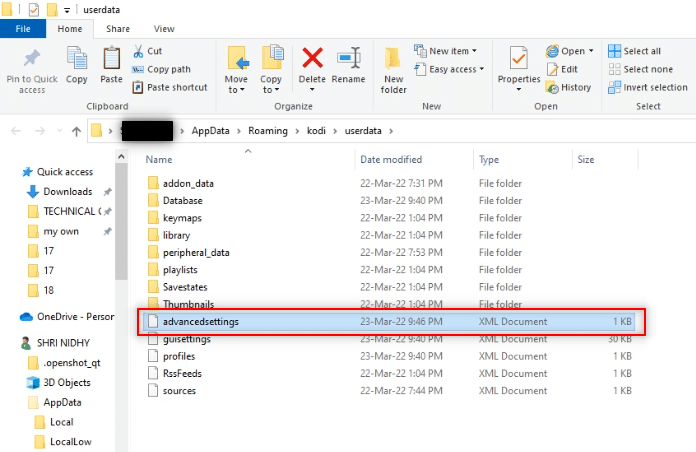Click kodi in the address path
This screenshot has width=696, height=452.
(x=316, y=131)
